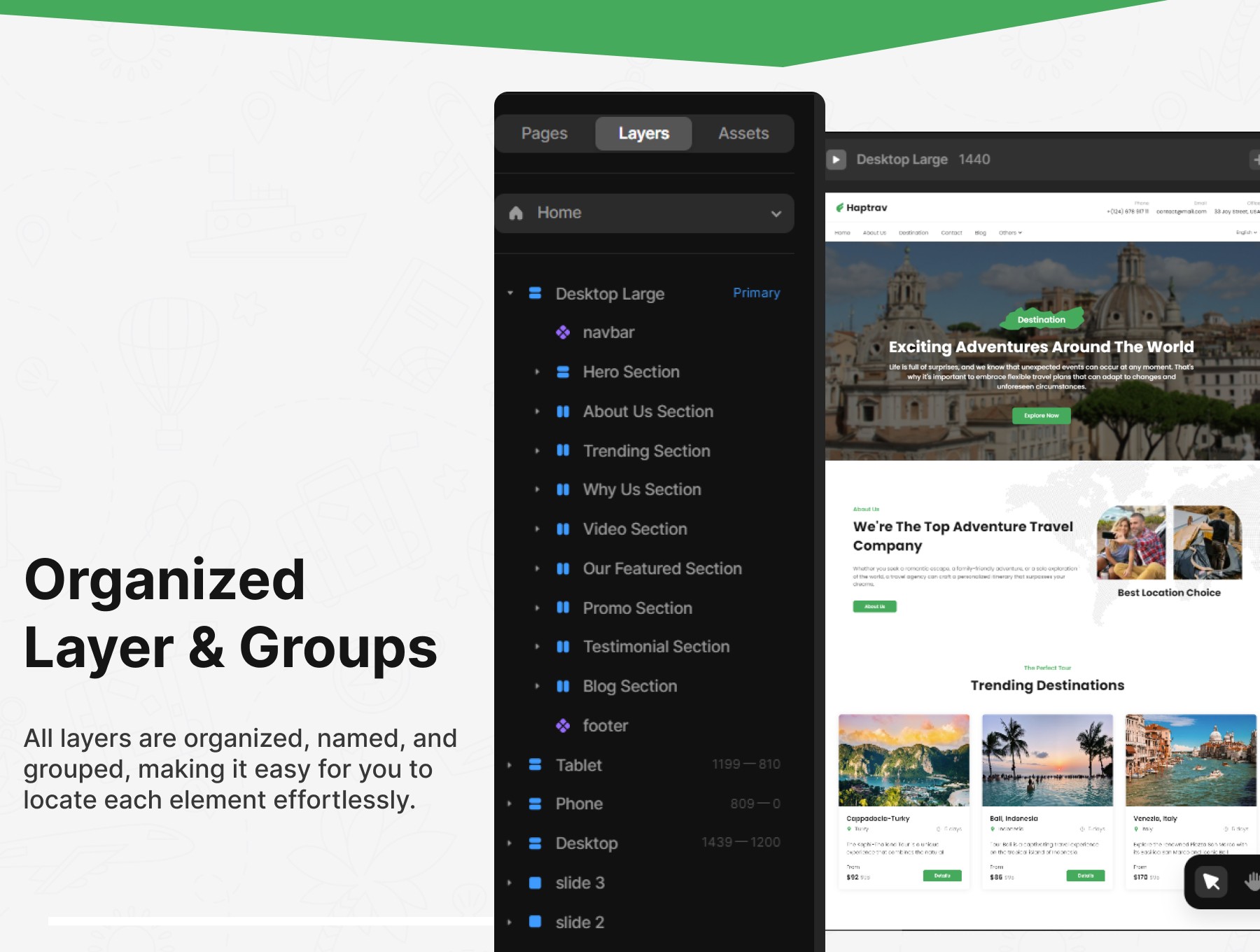Click the Our Featured Section columns icon

[x=563, y=568]
